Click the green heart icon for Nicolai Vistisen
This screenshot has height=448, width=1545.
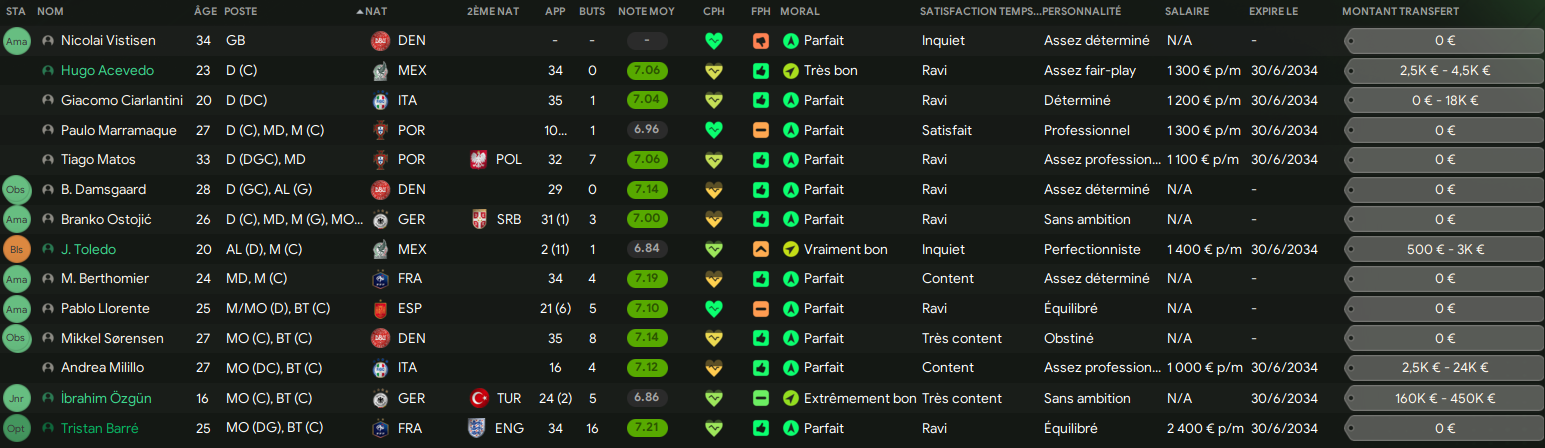click(713, 42)
